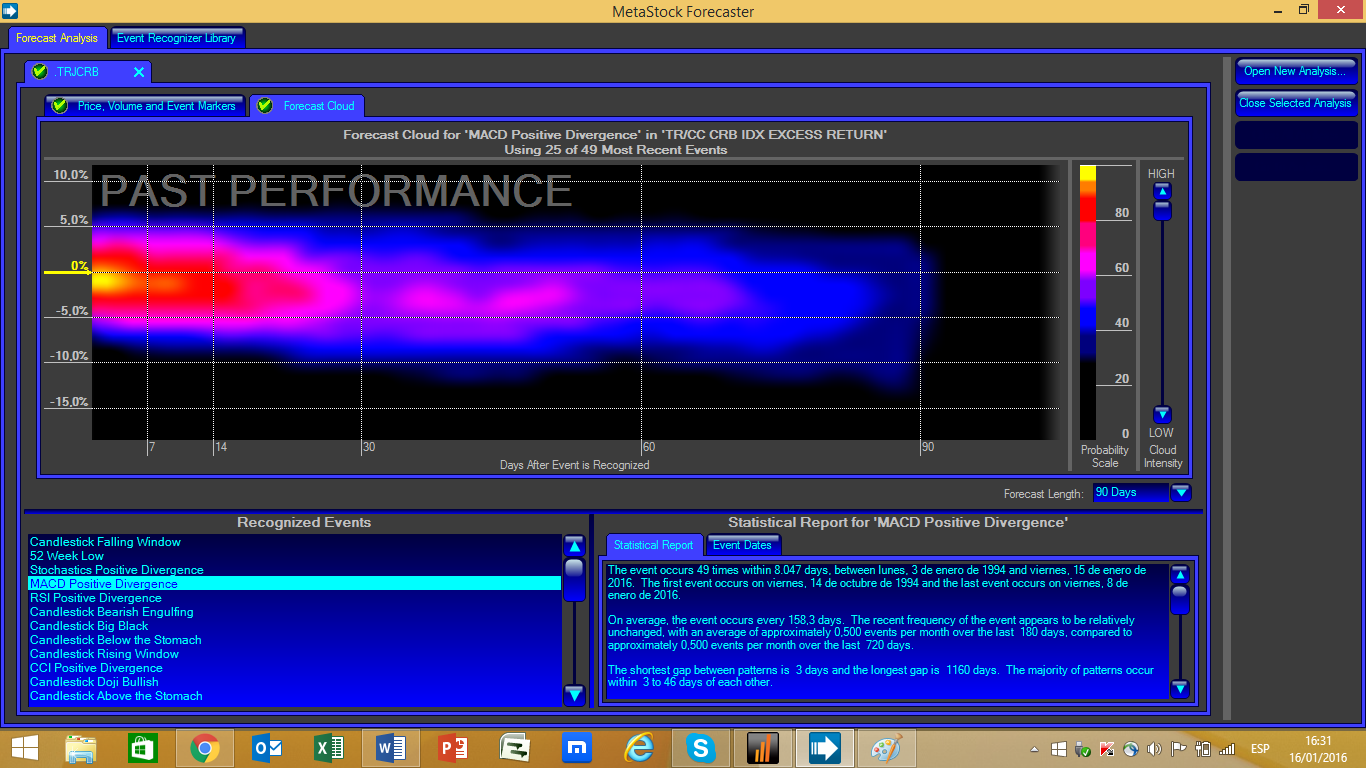1366x768 pixels.
Task: Decrease cloud intensity with the LOW arrow
Action: [x=1161, y=414]
